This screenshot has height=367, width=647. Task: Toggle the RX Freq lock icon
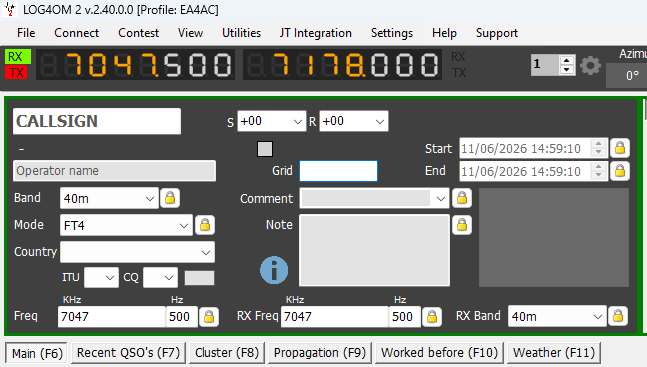pyautogui.click(x=432, y=317)
